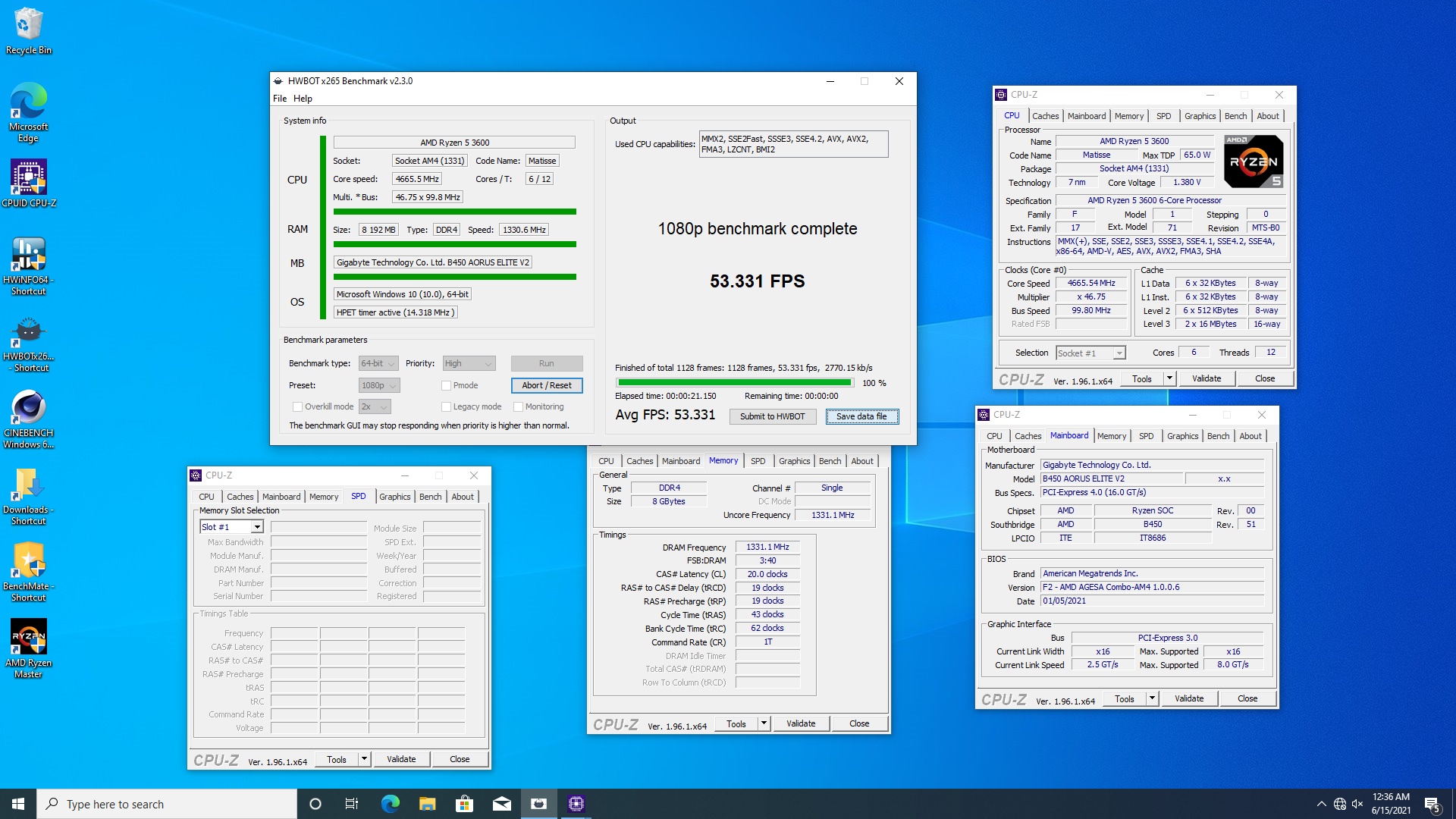Expand Tools arrow in CPU-Z SPD window
Image resolution: width=1456 pixels, height=819 pixels.
364,759
